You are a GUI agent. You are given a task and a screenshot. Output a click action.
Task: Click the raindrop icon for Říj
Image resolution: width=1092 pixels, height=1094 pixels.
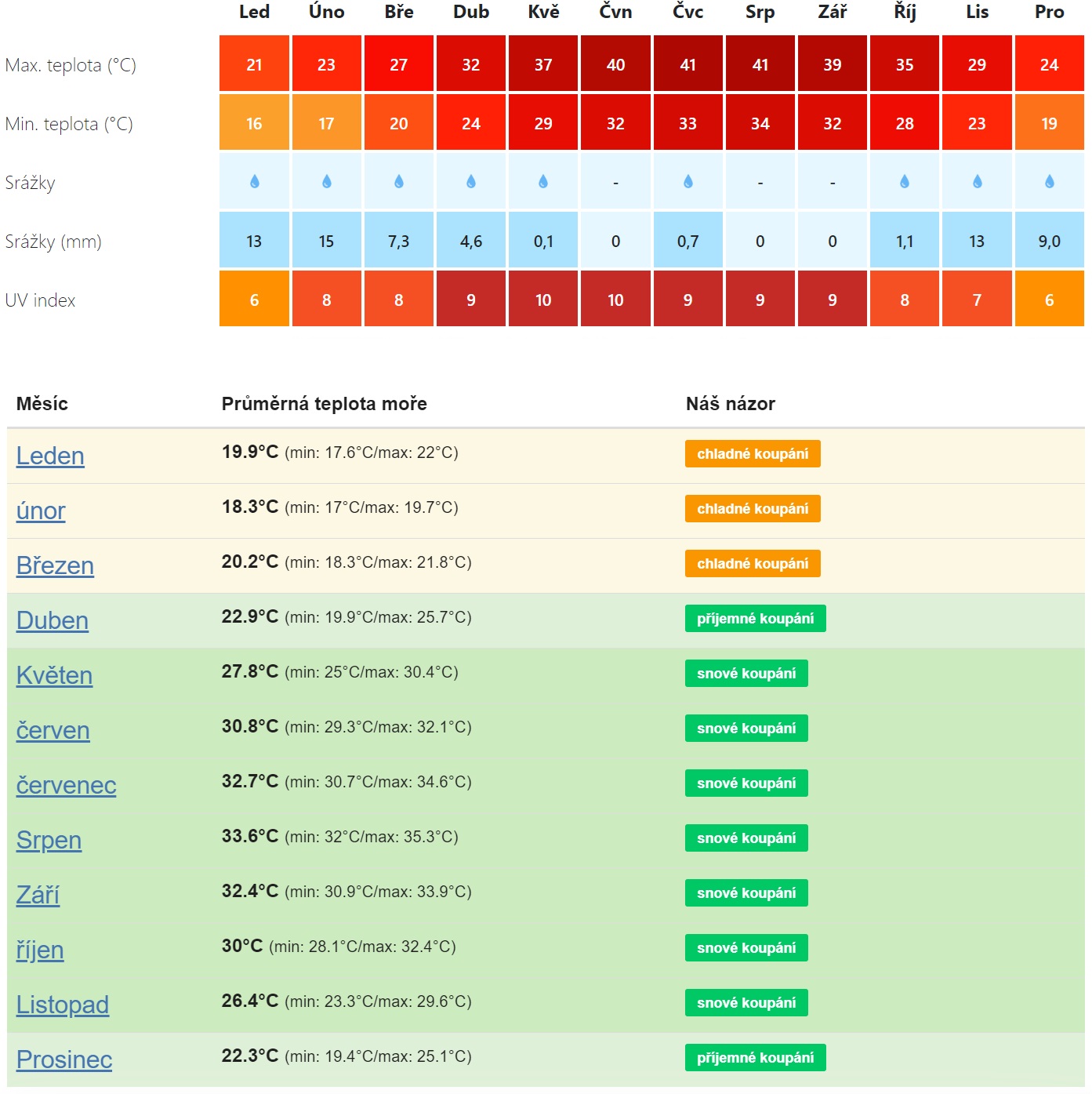coord(905,182)
